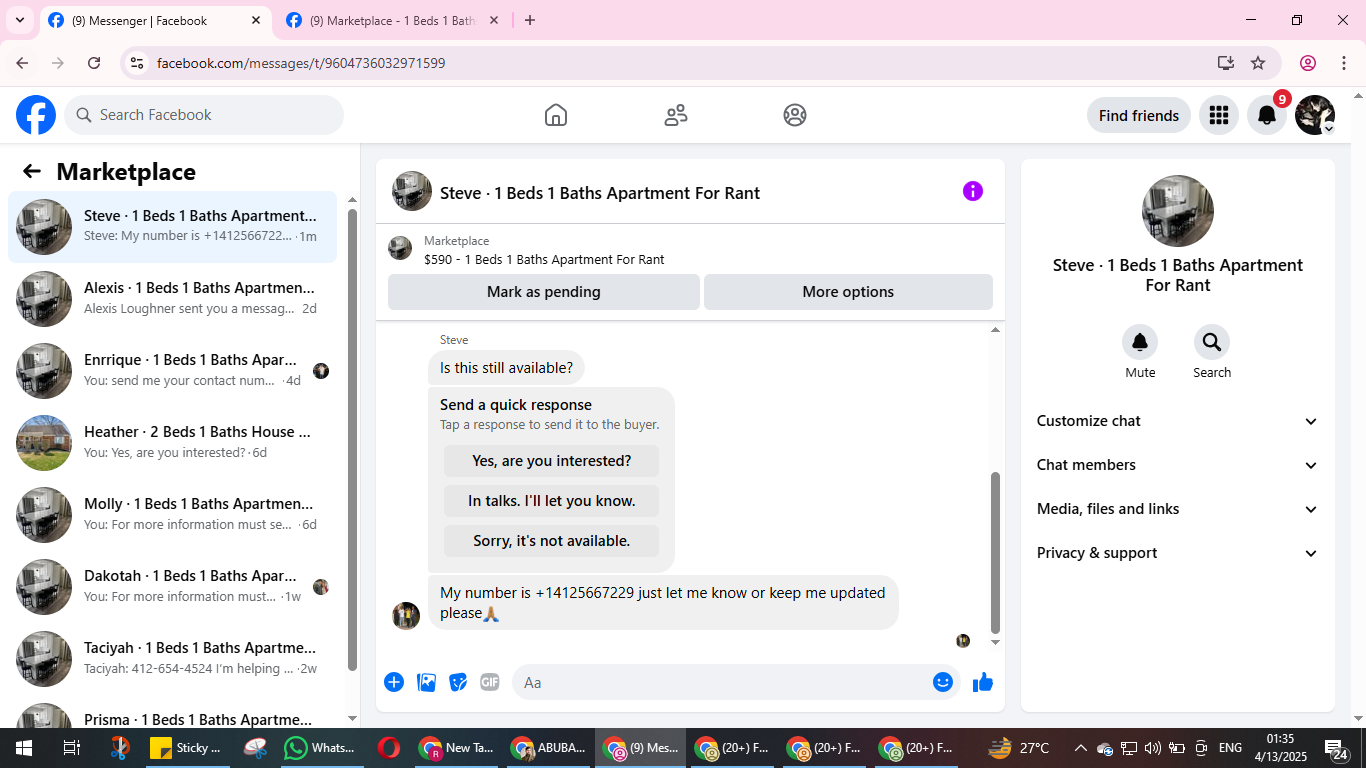Choose a sticker icon in composer

458,682
